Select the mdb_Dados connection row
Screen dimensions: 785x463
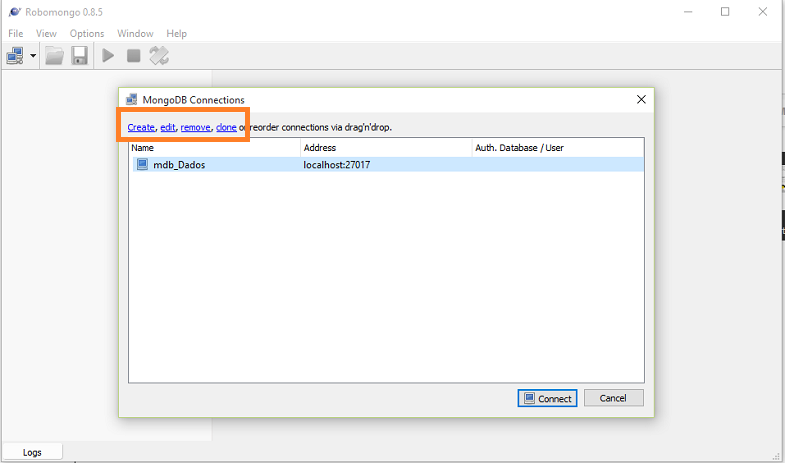(x=386, y=165)
